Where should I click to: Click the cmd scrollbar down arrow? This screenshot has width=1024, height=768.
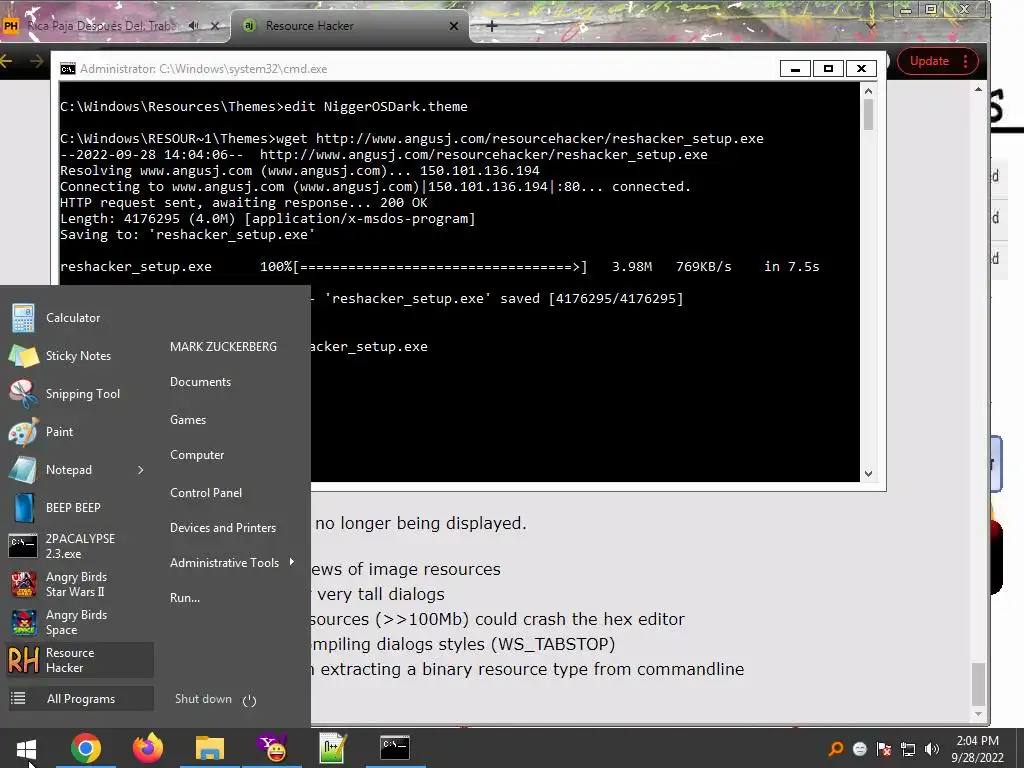coord(868,473)
